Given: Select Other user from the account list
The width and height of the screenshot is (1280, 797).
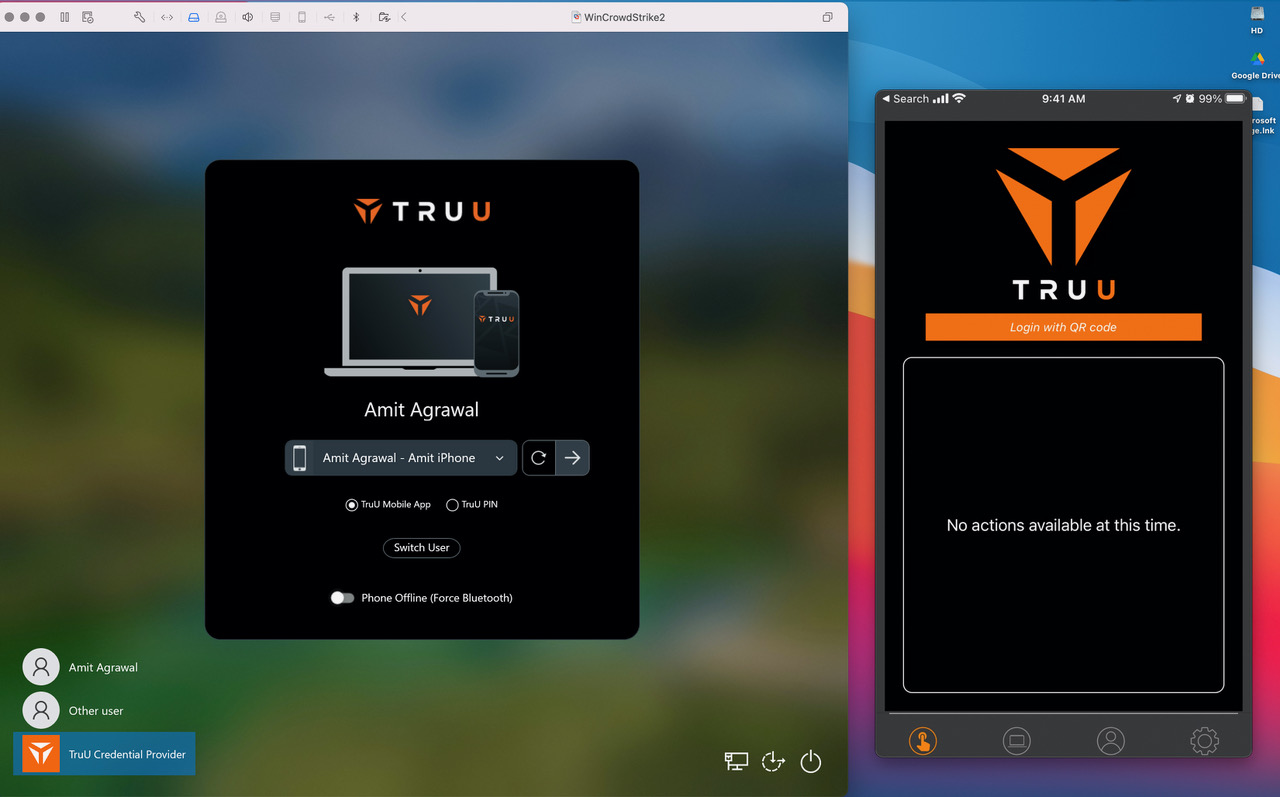Looking at the screenshot, I should click(95, 710).
